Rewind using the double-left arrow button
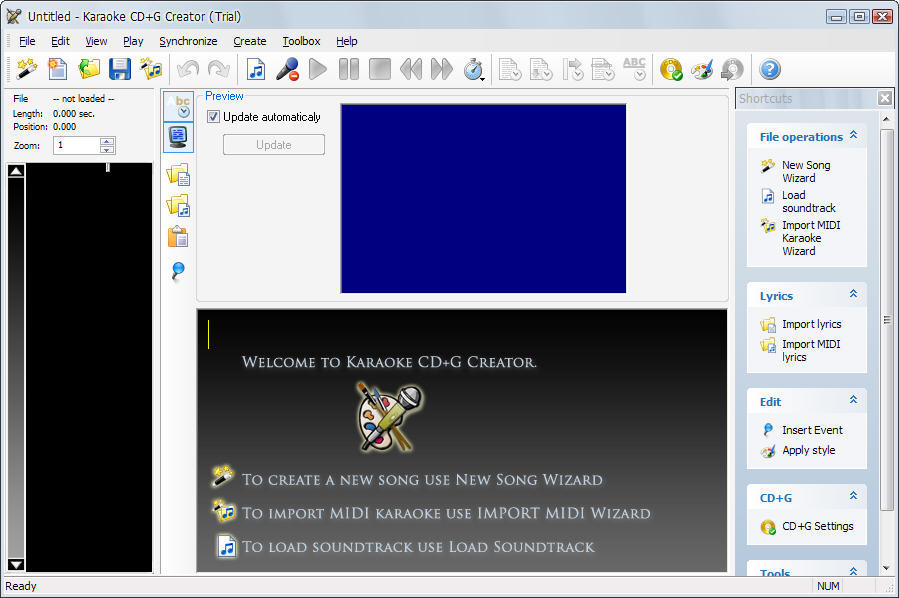Image resolution: width=899 pixels, height=598 pixels. (411, 69)
